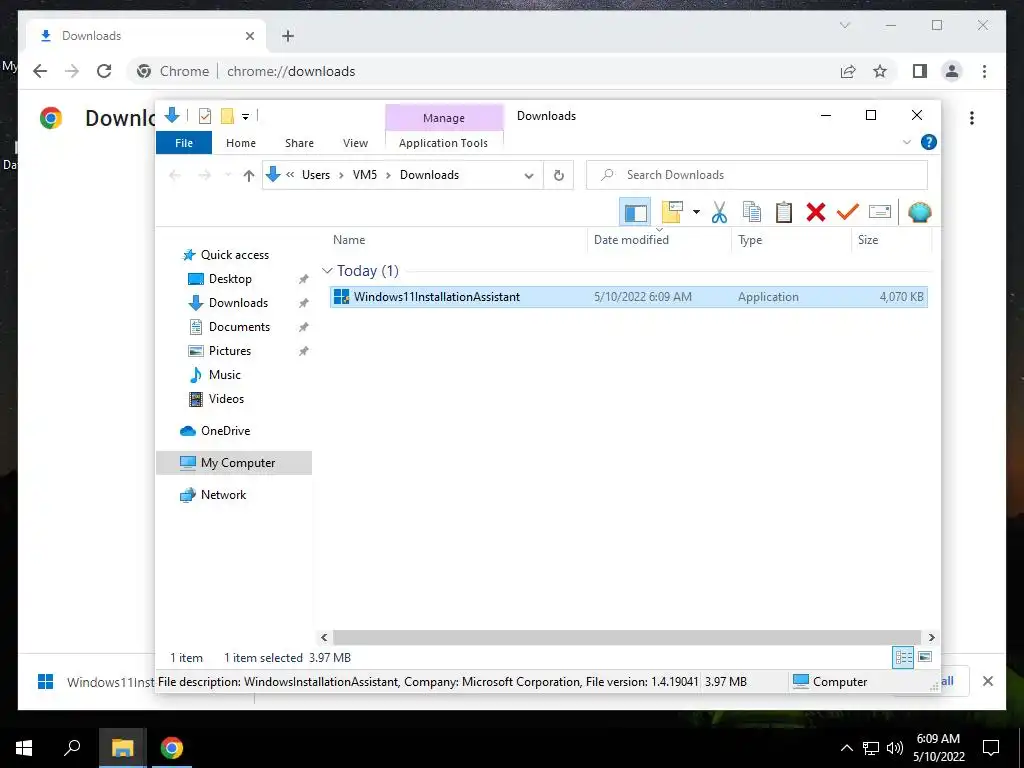Viewport: 1024px width, 768px height.
Task: Open the Home ribbon tab
Action: (x=241, y=143)
